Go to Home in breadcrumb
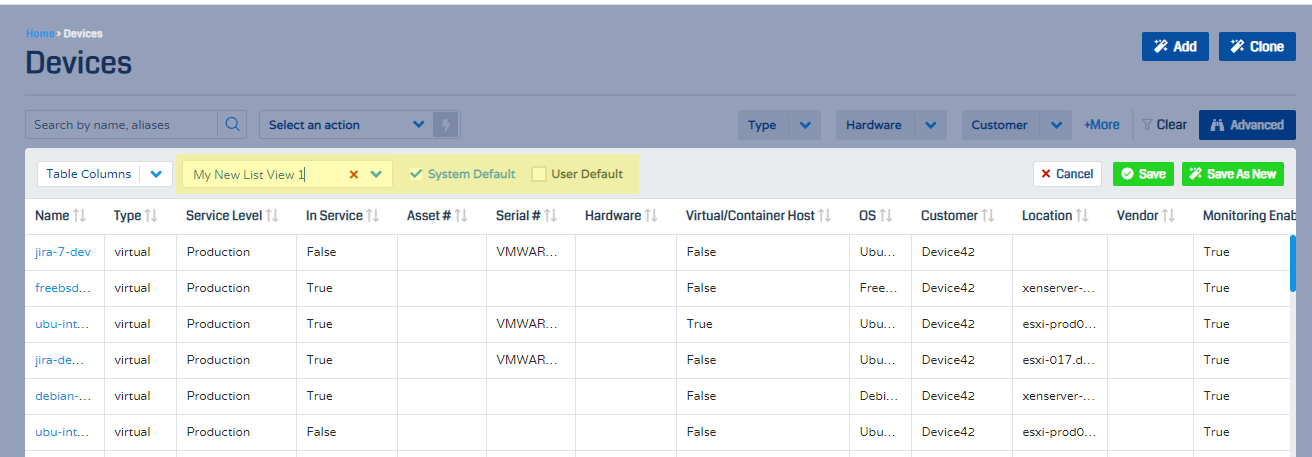Viewport: 1312px width, 457px height. (x=40, y=34)
